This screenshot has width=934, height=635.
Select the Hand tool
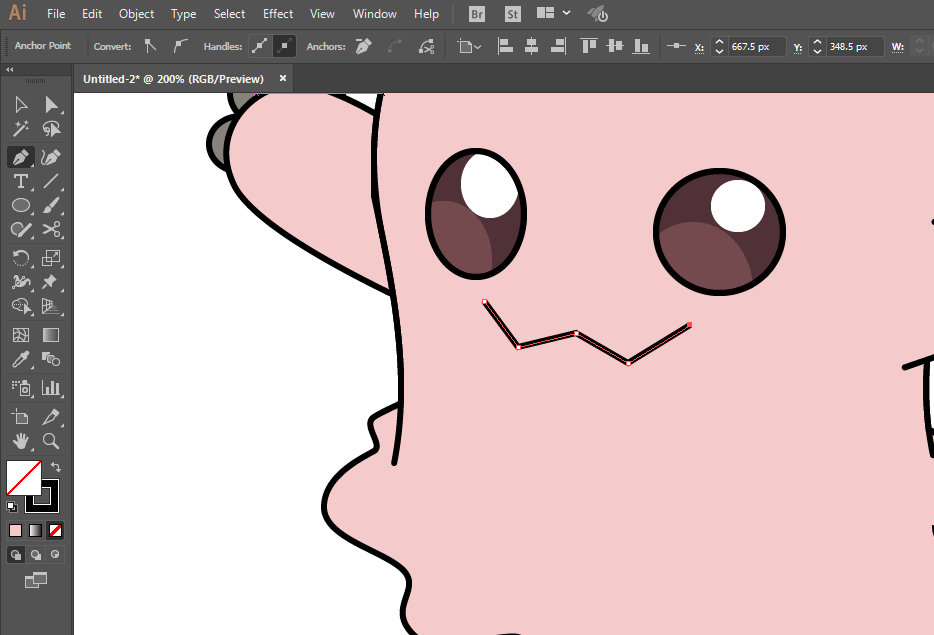pyautogui.click(x=21, y=441)
